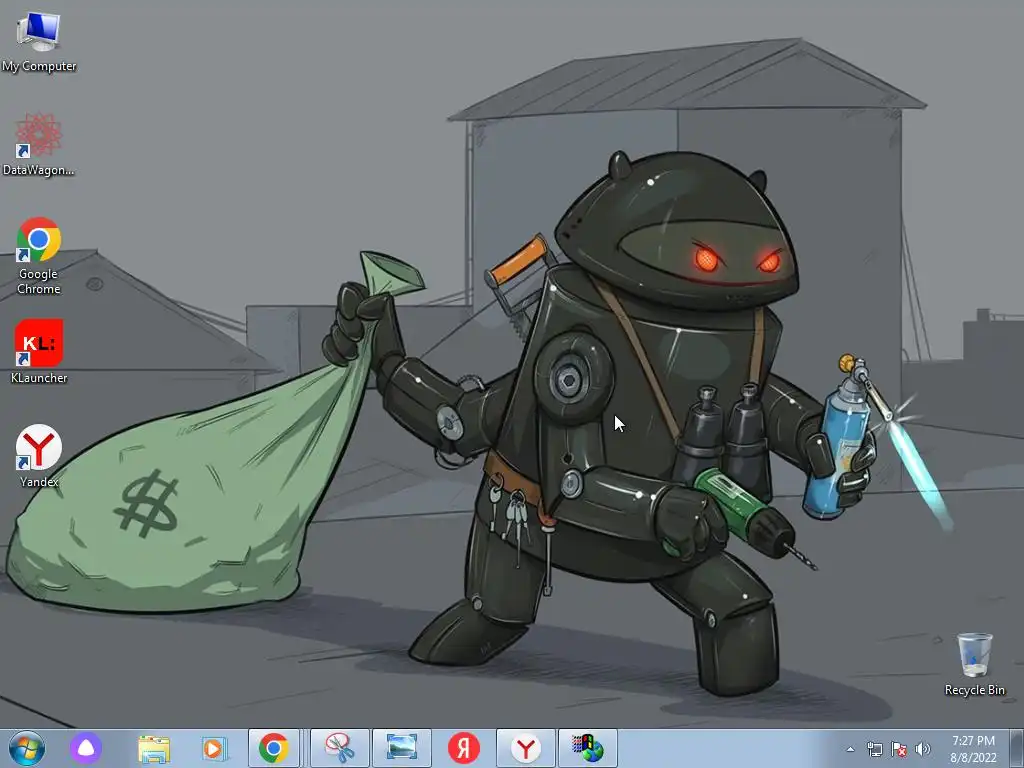Select the KLauncher desktop shortcut
Screen dimensions: 1024x768
point(39,351)
